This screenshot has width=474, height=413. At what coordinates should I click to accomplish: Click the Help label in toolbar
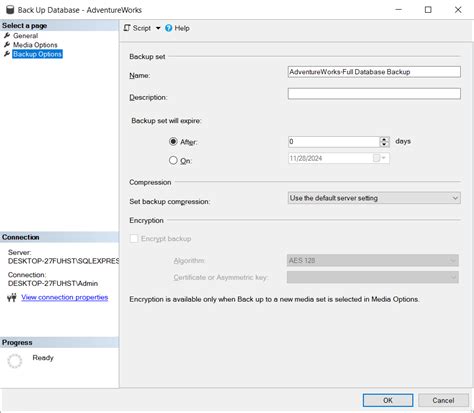(182, 28)
